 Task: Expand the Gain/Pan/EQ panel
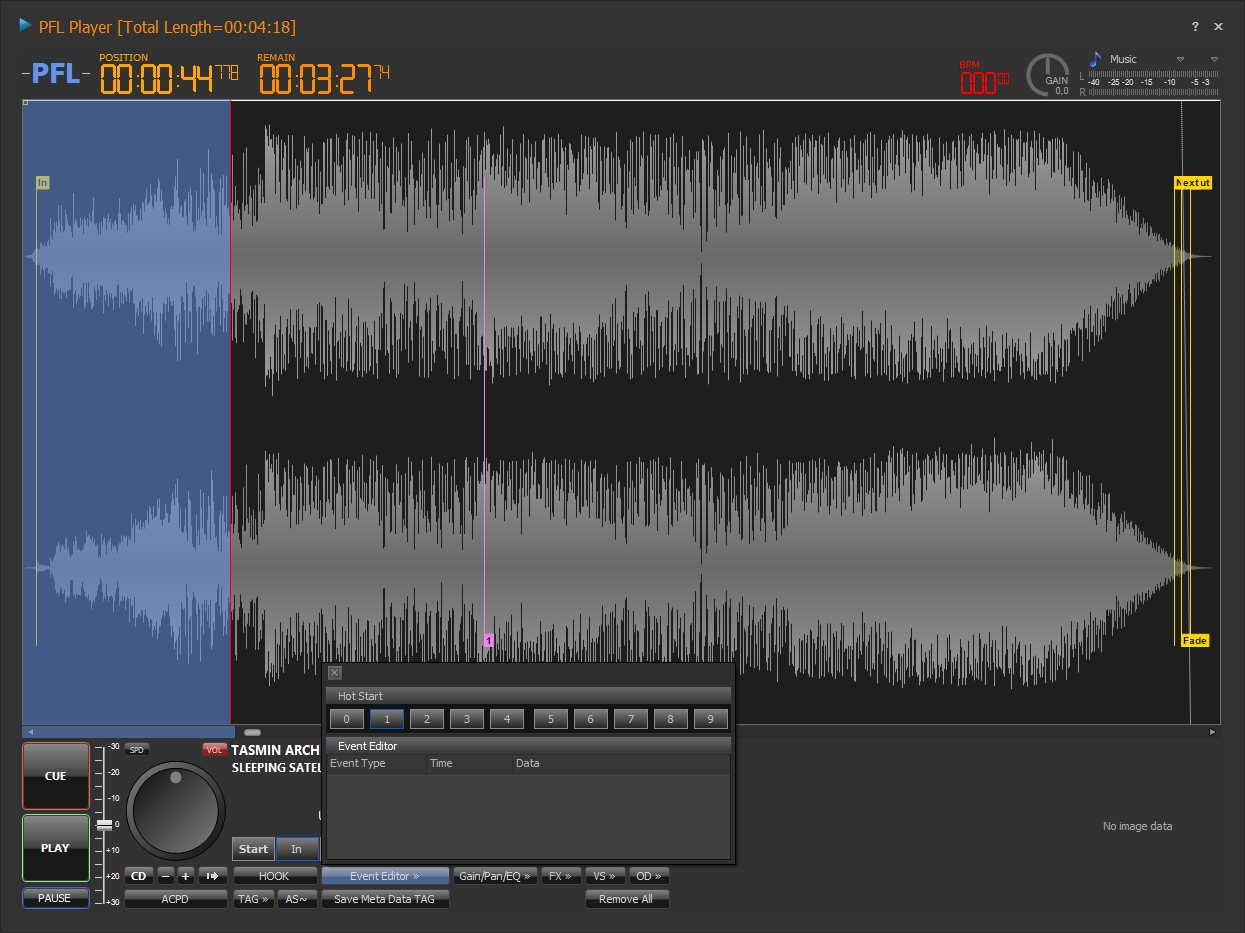coord(495,876)
